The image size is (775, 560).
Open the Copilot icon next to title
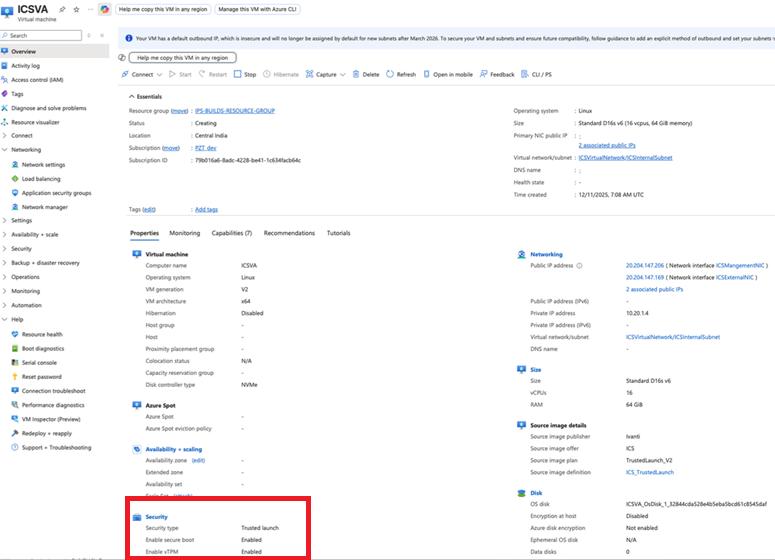point(104,9)
